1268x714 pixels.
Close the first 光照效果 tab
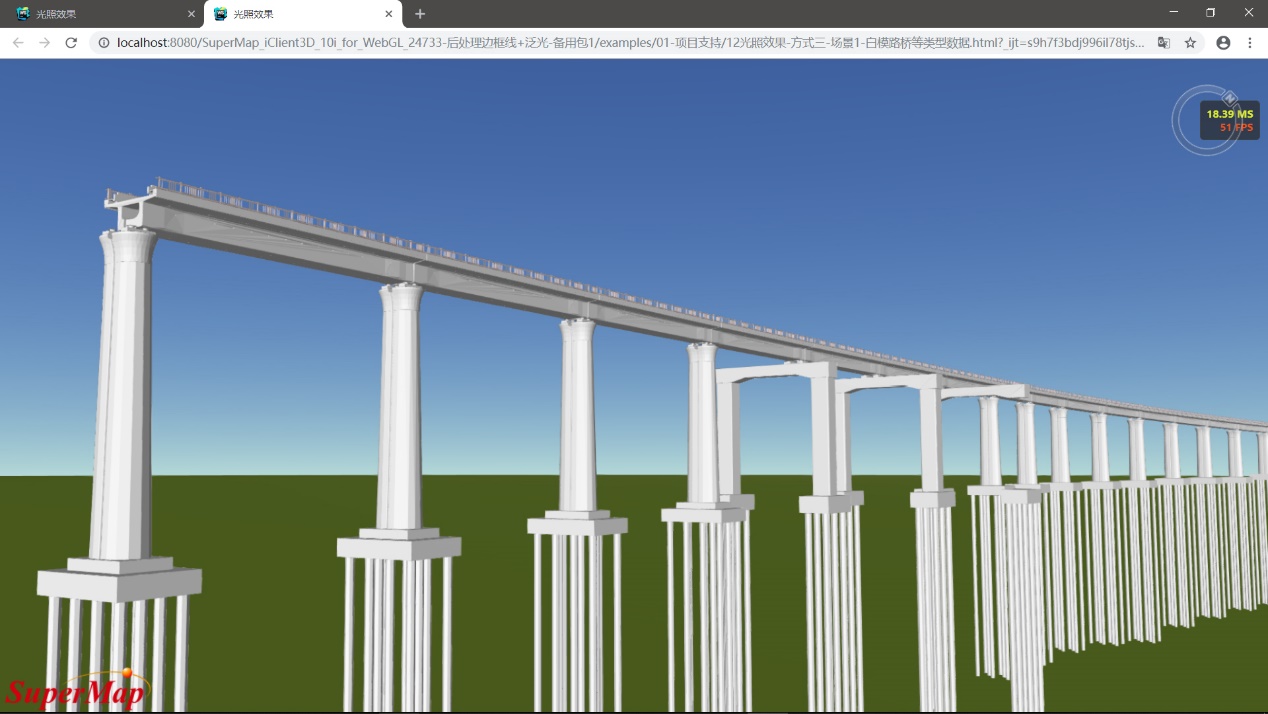click(191, 14)
